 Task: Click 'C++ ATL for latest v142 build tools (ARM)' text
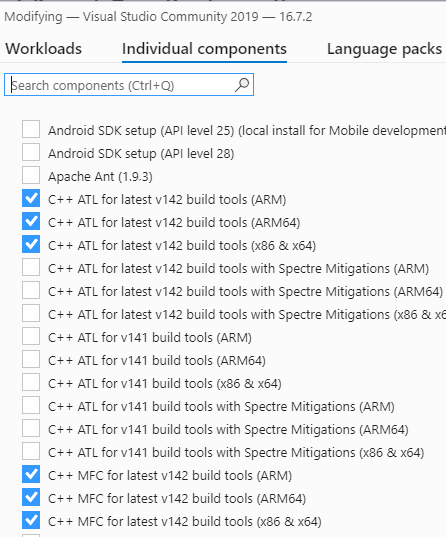[167, 200]
